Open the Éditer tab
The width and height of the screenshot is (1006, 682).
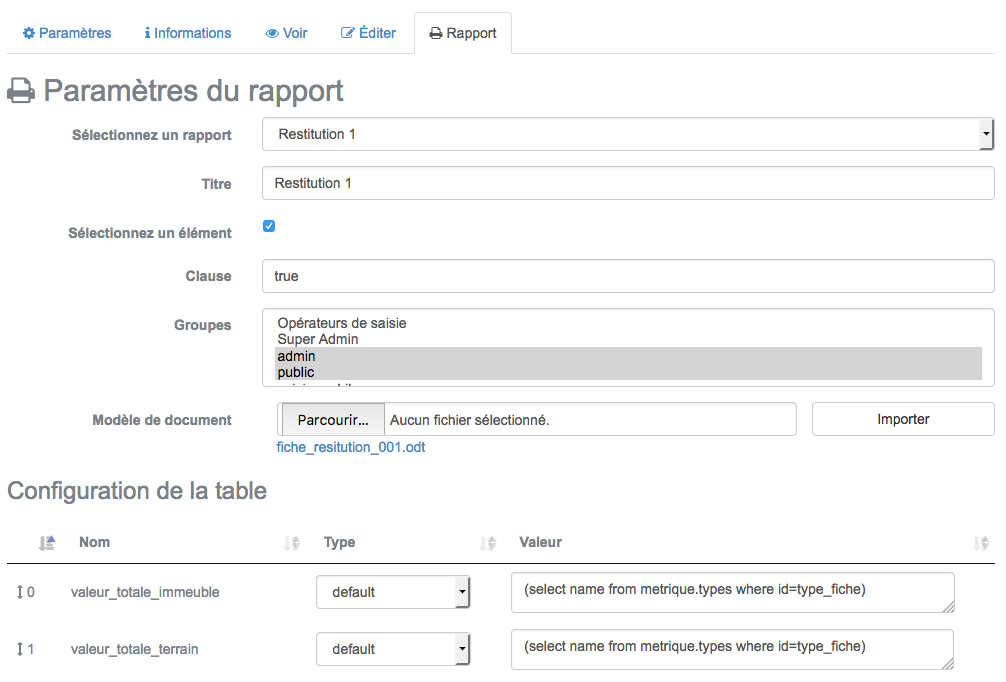coord(368,33)
